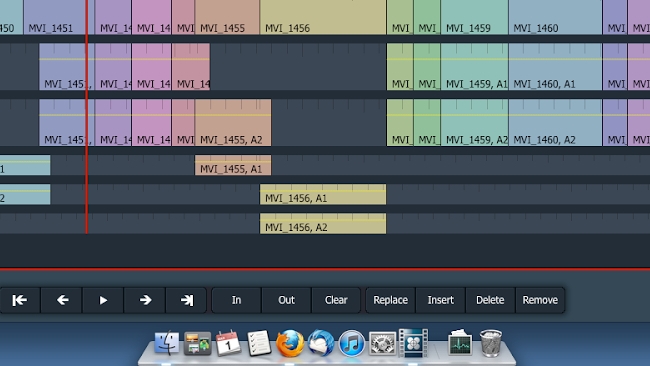Click the Delete button

(490, 300)
